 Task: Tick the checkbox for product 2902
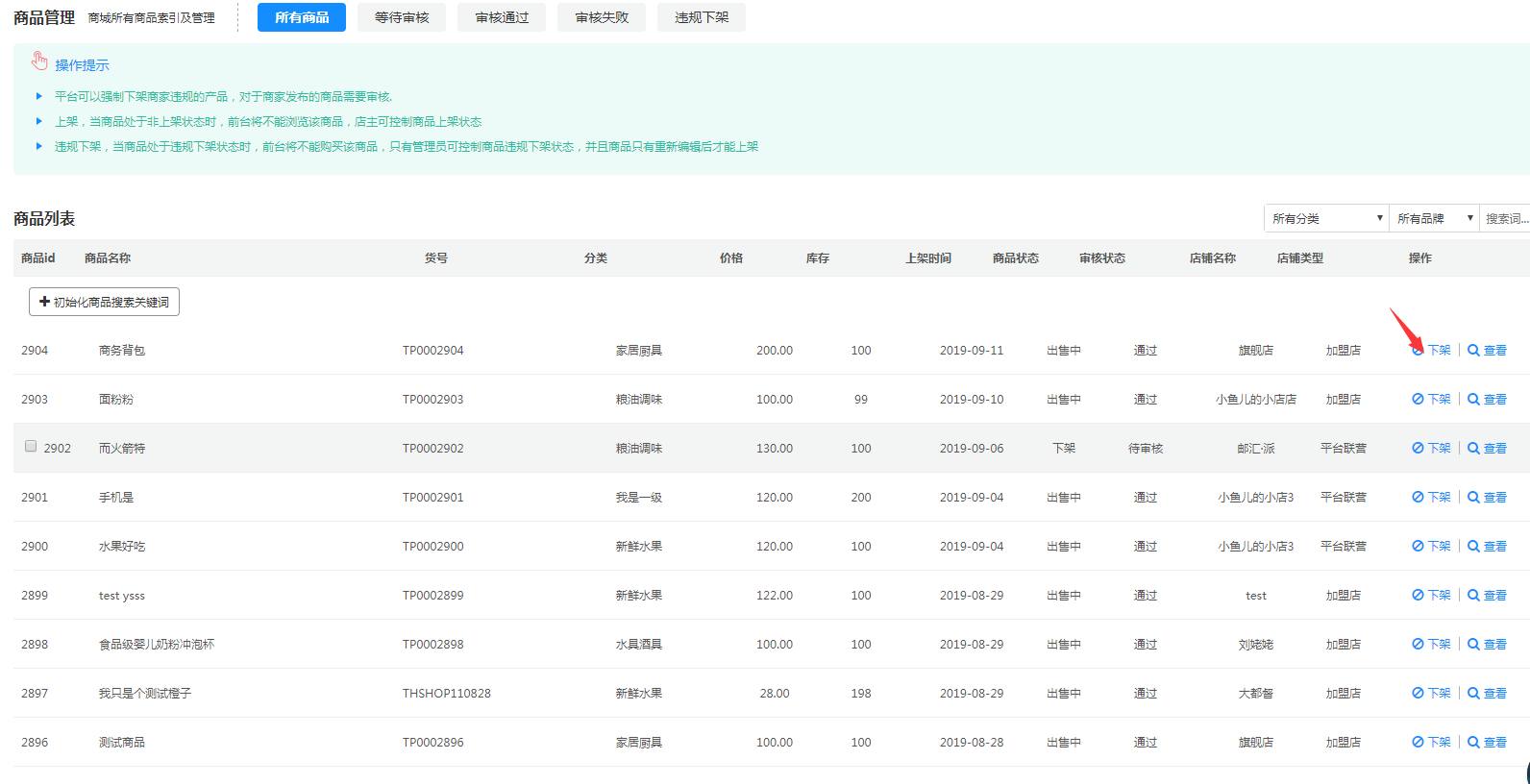pos(31,446)
